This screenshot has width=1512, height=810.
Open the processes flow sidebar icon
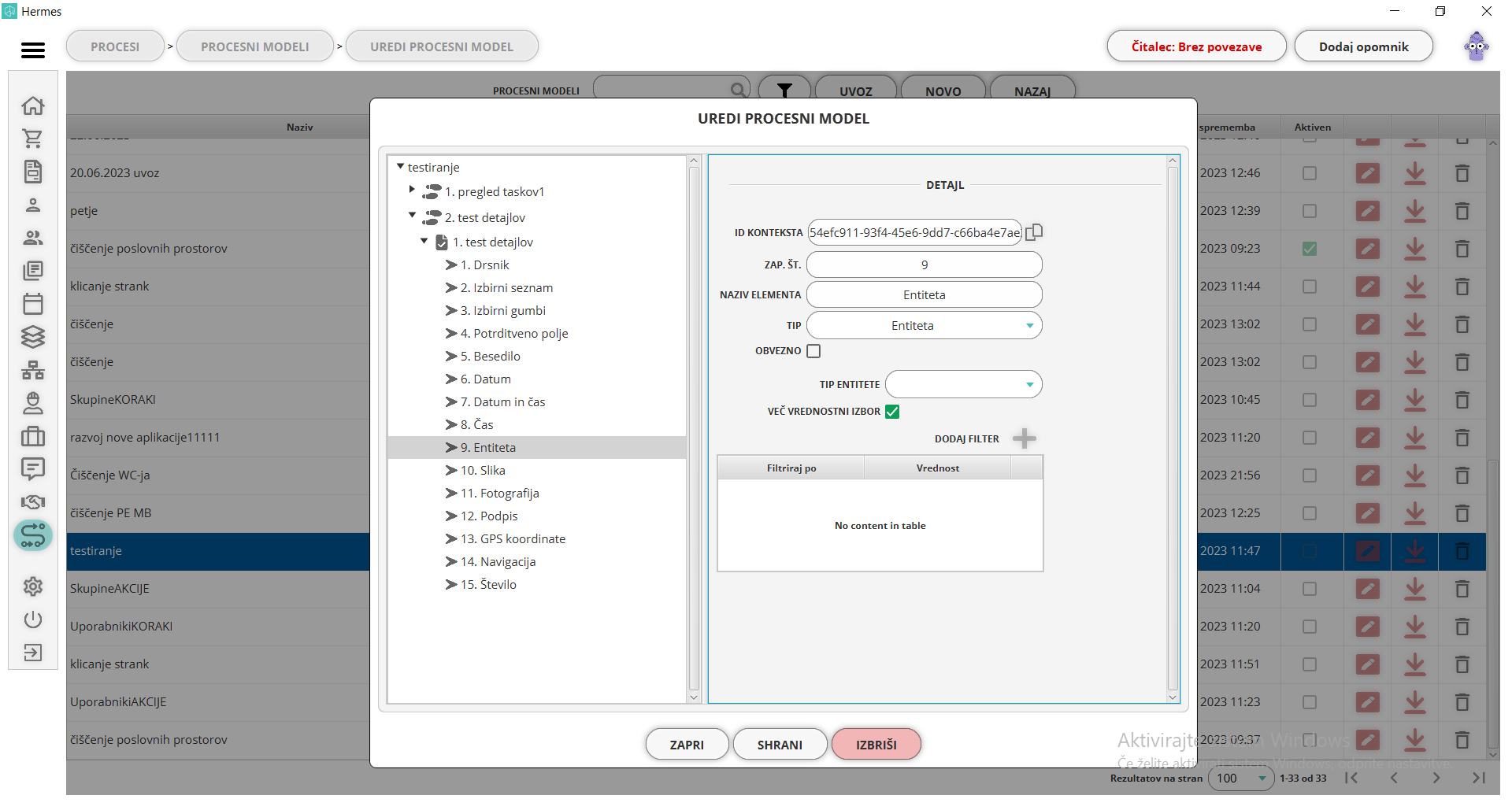tap(33, 535)
